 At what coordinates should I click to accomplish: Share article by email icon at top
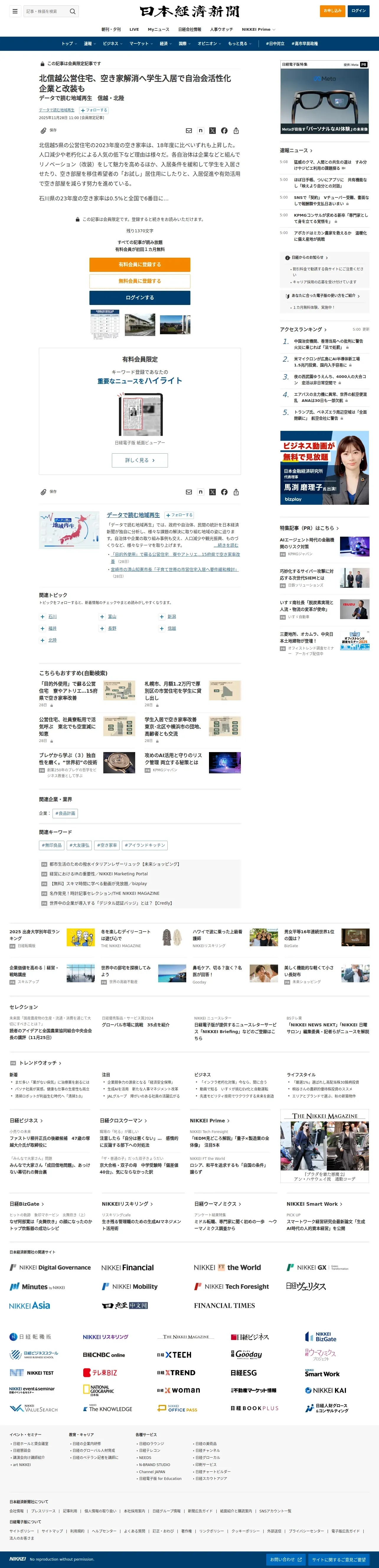point(189,131)
